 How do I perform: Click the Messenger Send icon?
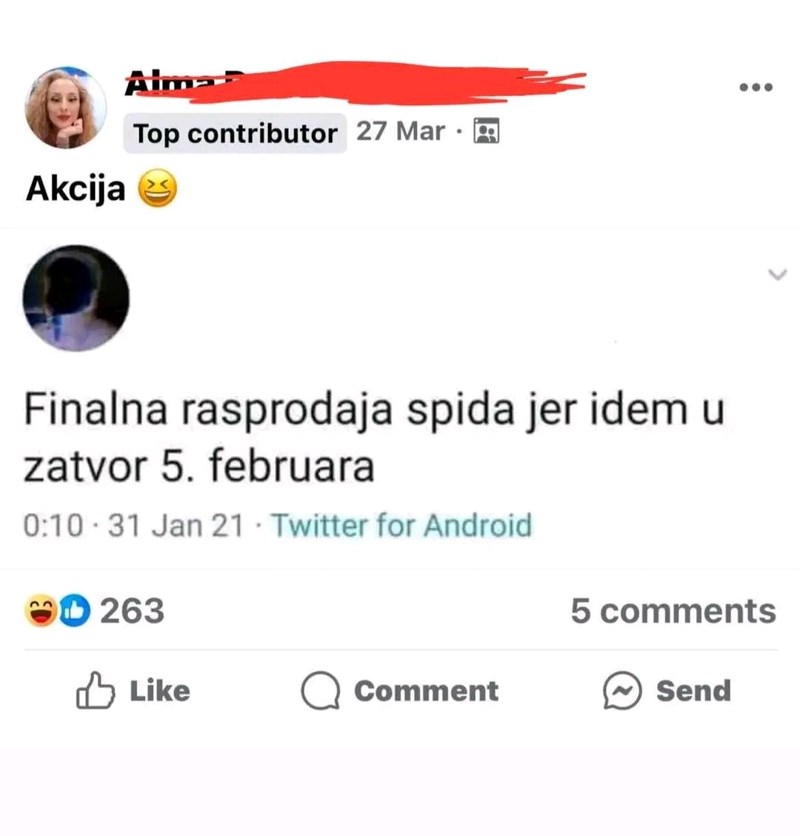tap(622, 690)
